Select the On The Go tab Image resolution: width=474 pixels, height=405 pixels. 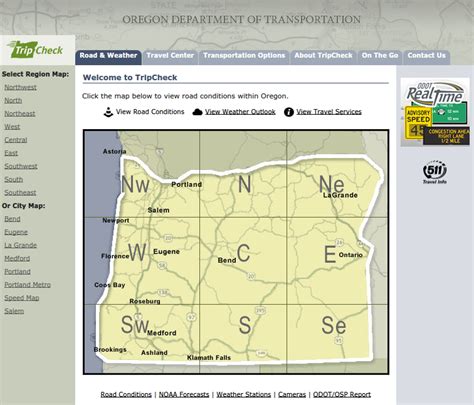[380, 56]
